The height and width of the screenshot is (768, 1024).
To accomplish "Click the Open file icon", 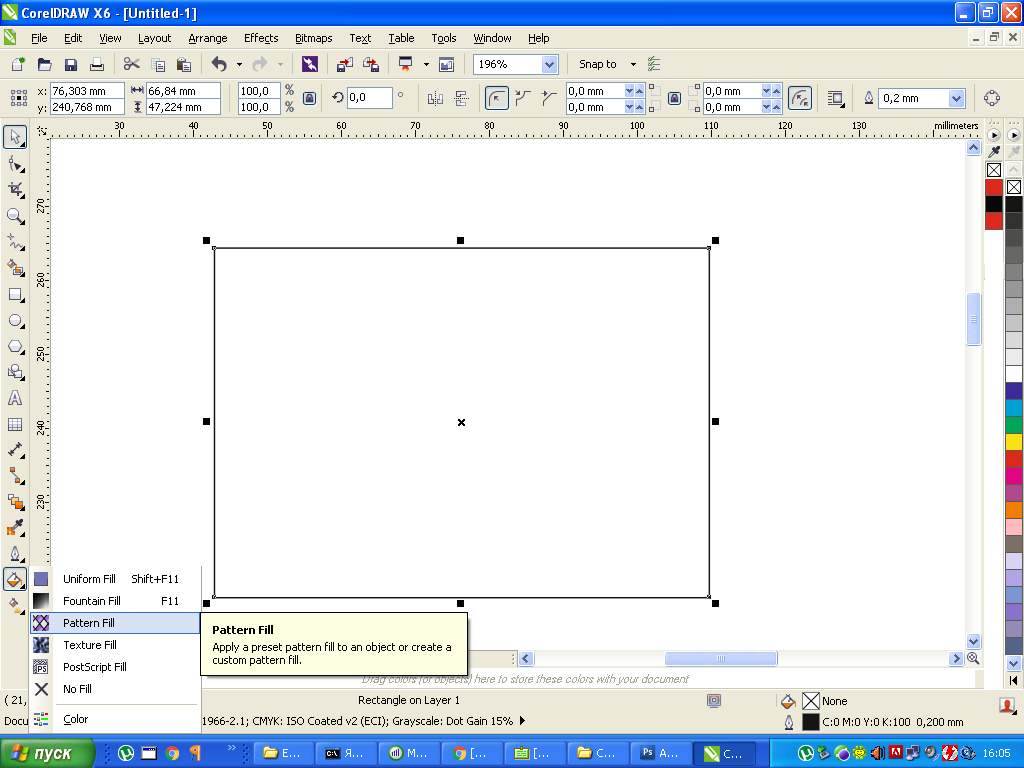I will coord(44,64).
